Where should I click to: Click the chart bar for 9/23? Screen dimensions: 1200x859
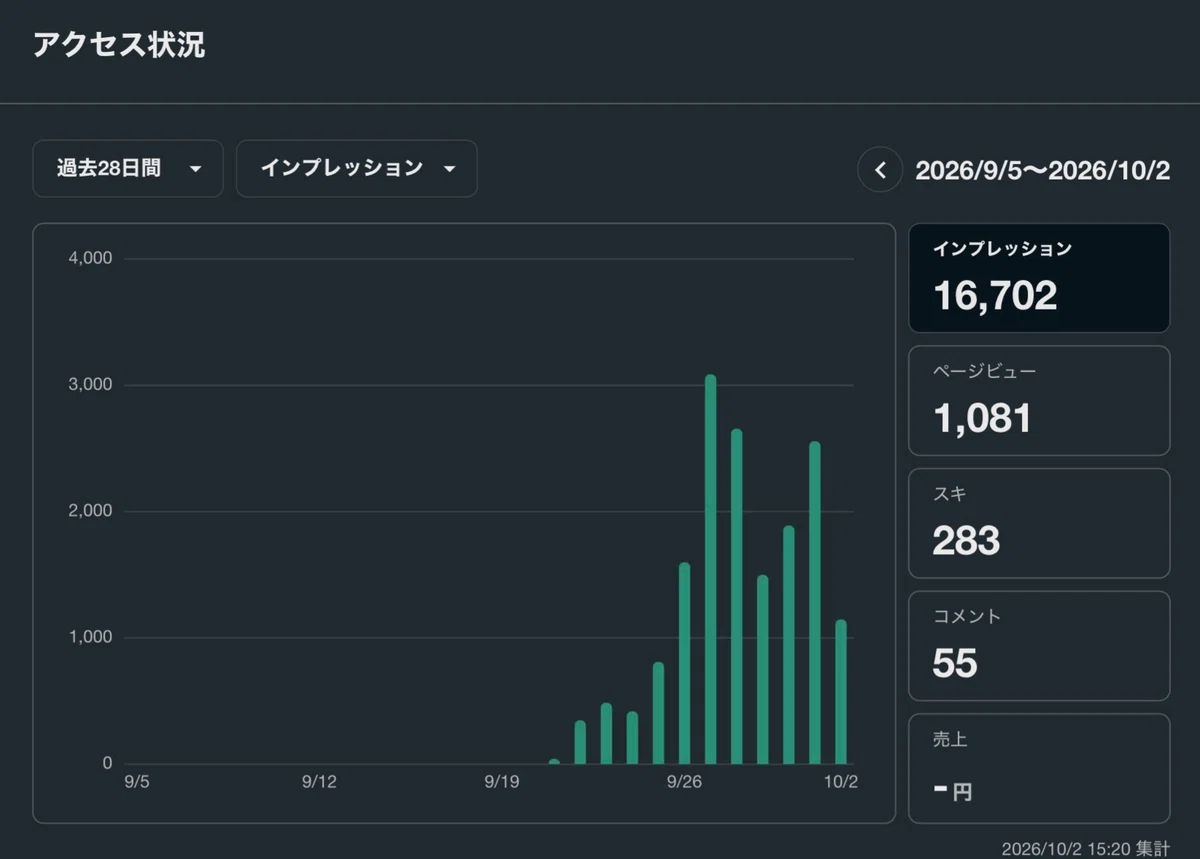tap(607, 734)
